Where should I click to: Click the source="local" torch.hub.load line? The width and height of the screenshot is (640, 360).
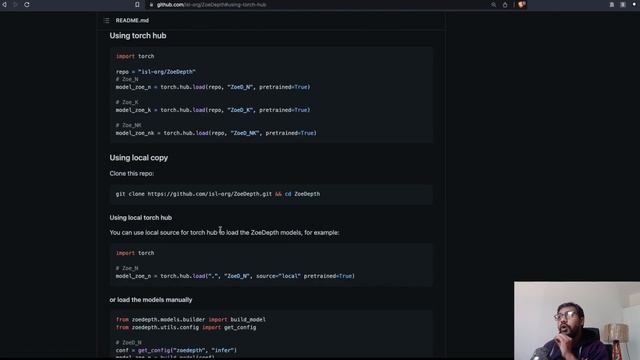point(235,276)
